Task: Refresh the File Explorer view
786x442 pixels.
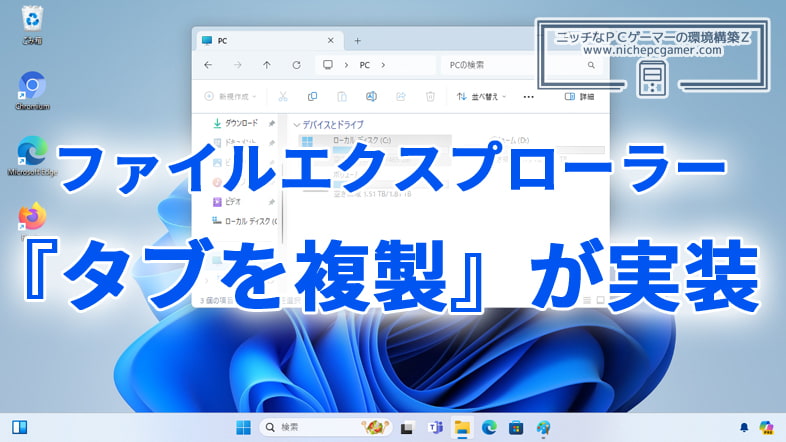Action: point(296,65)
